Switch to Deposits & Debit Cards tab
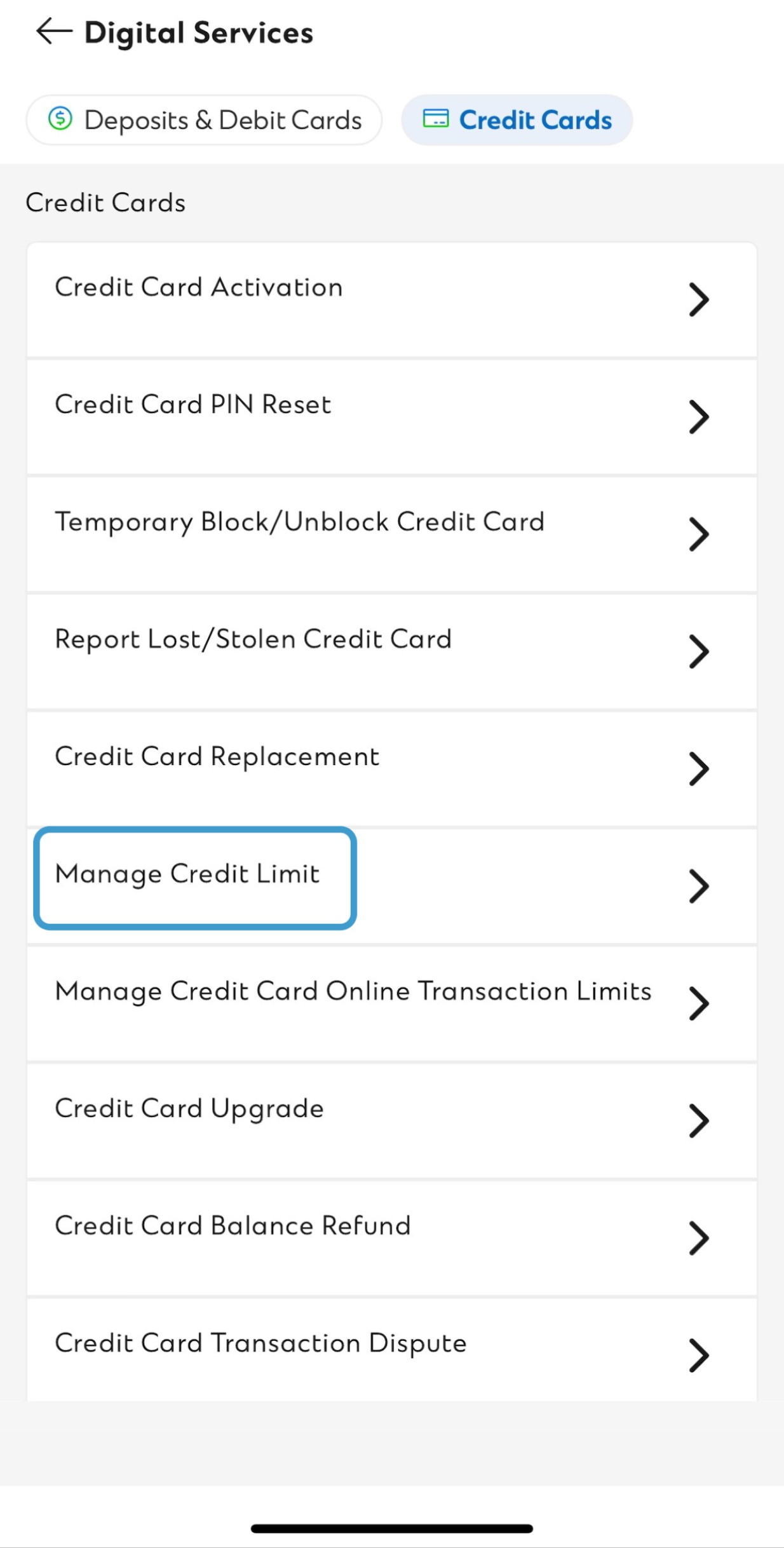Screen dimensions: 784x1548 (203, 119)
